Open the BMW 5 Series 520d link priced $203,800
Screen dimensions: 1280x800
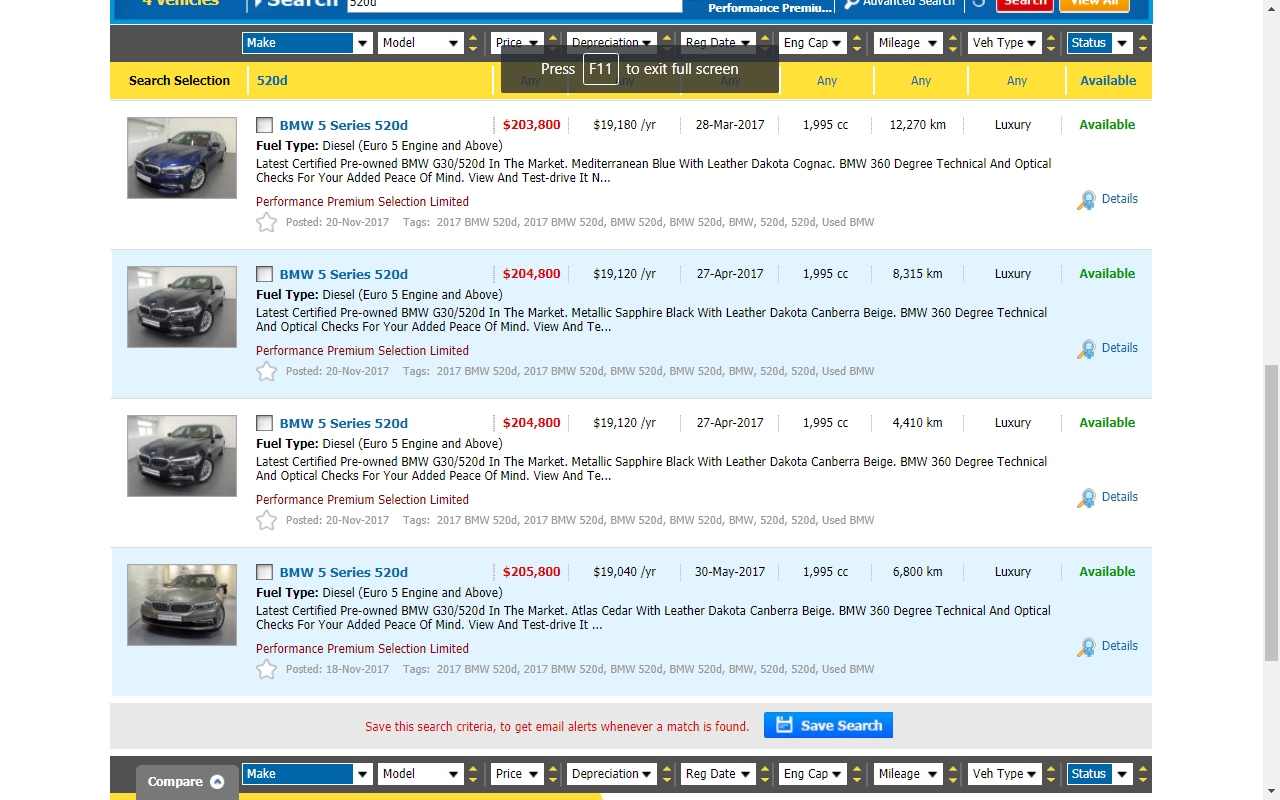(343, 125)
